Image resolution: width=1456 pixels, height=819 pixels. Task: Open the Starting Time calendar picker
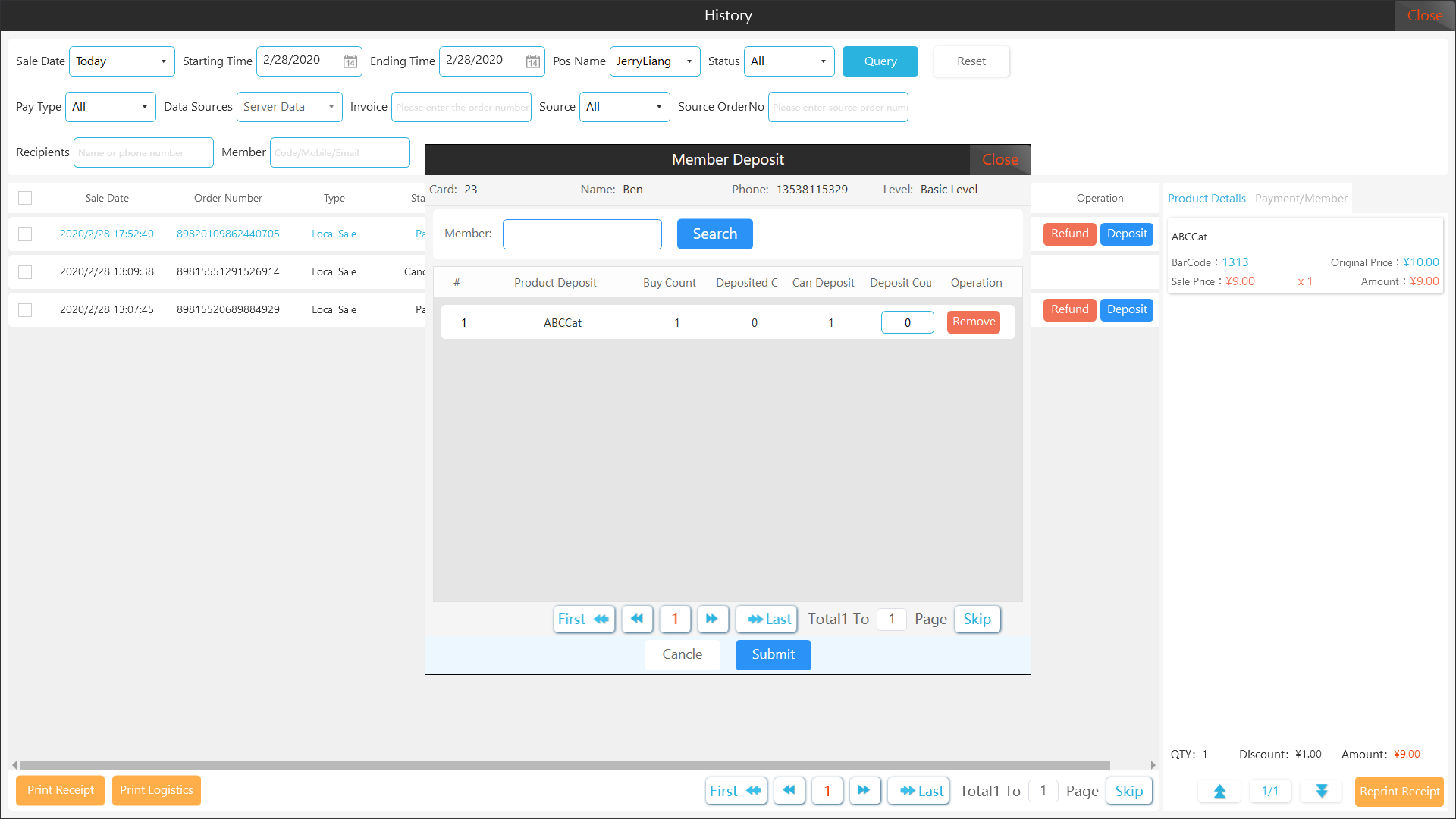click(x=350, y=61)
